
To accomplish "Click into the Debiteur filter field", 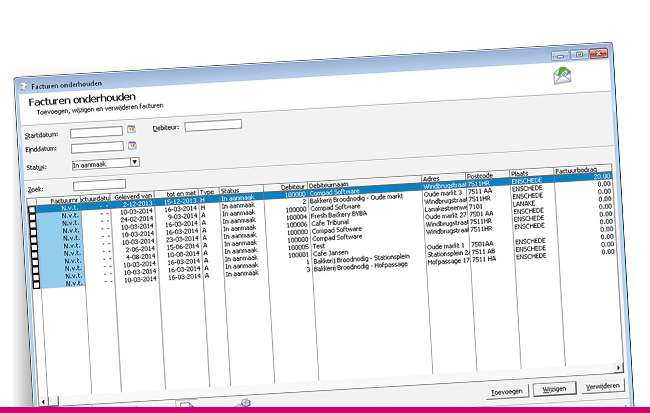I will (213, 125).
